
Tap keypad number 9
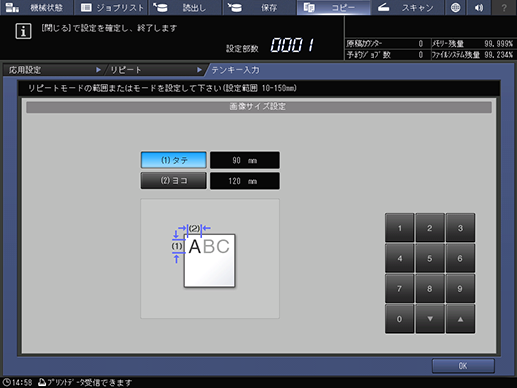[x=460, y=289]
